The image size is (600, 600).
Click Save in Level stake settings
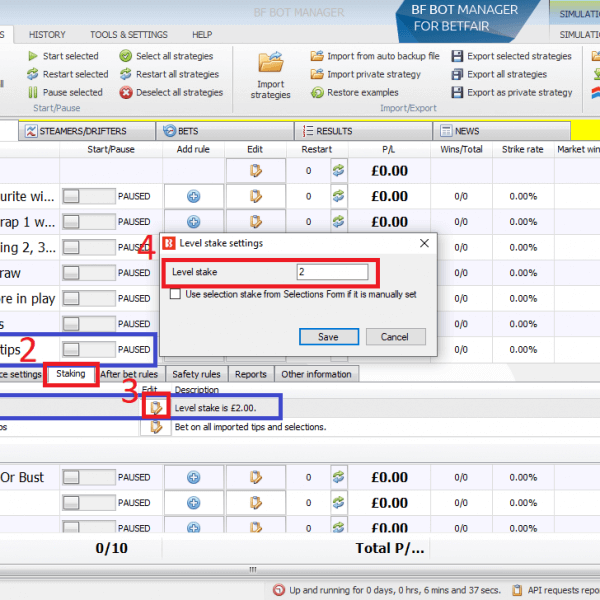(329, 337)
